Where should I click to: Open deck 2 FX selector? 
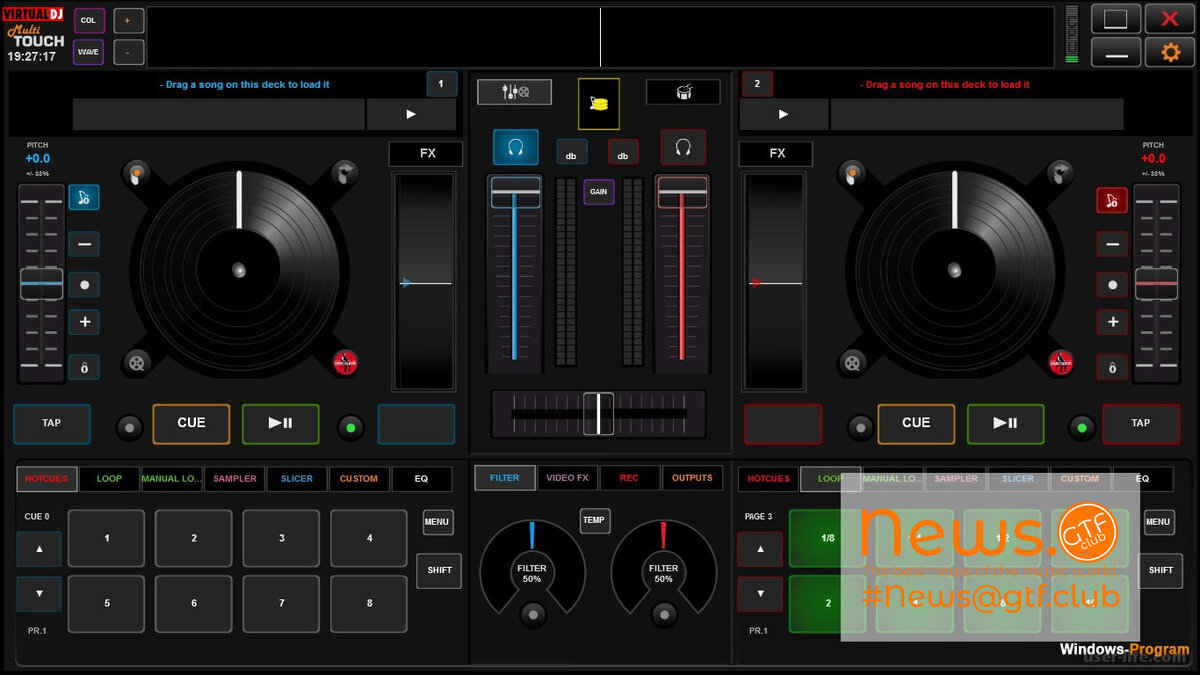click(776, 154)
